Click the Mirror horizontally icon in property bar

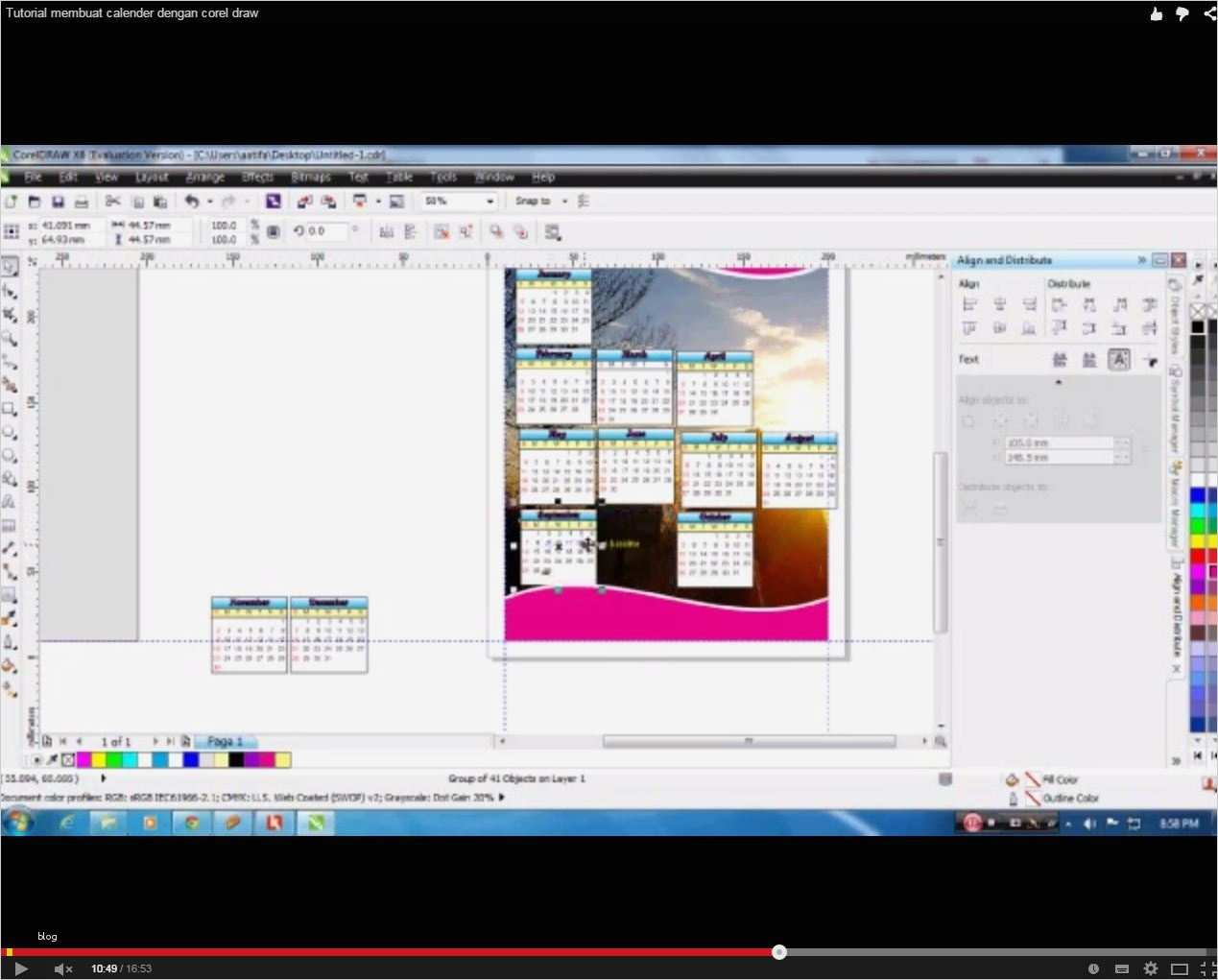coord(387,231)
